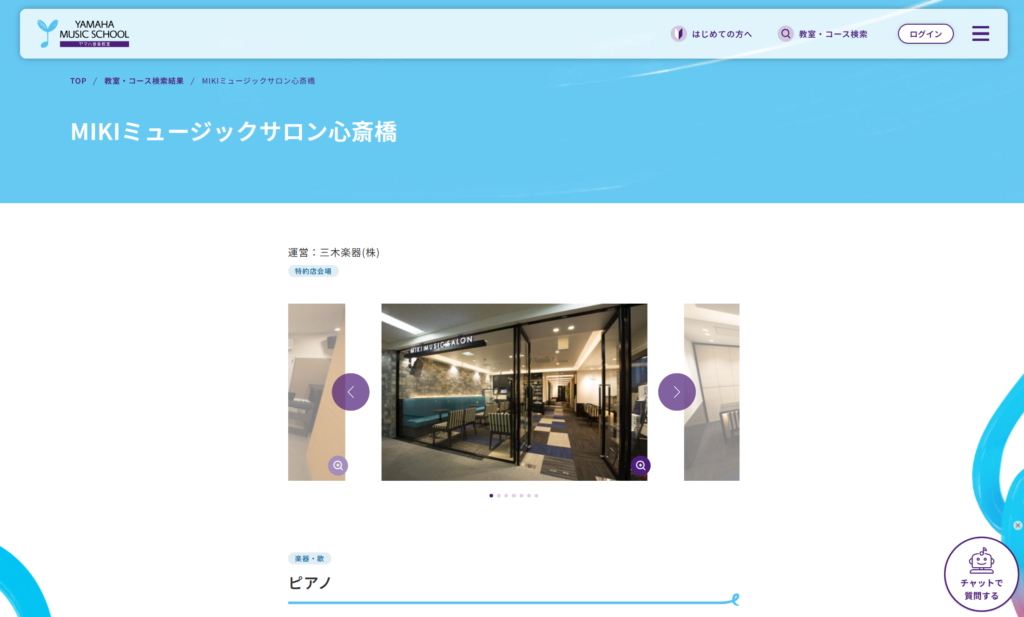Open the hamburger menu icon

tap(980, 34)
